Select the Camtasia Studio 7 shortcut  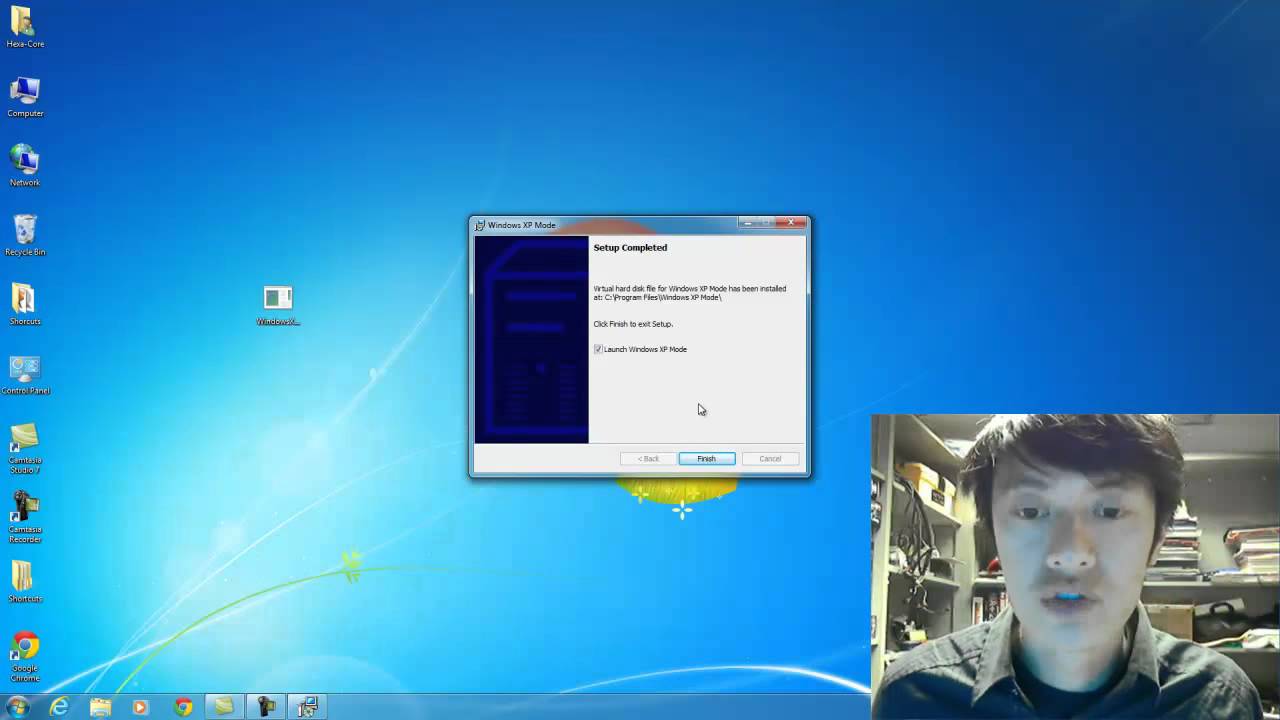pos(25,448)
